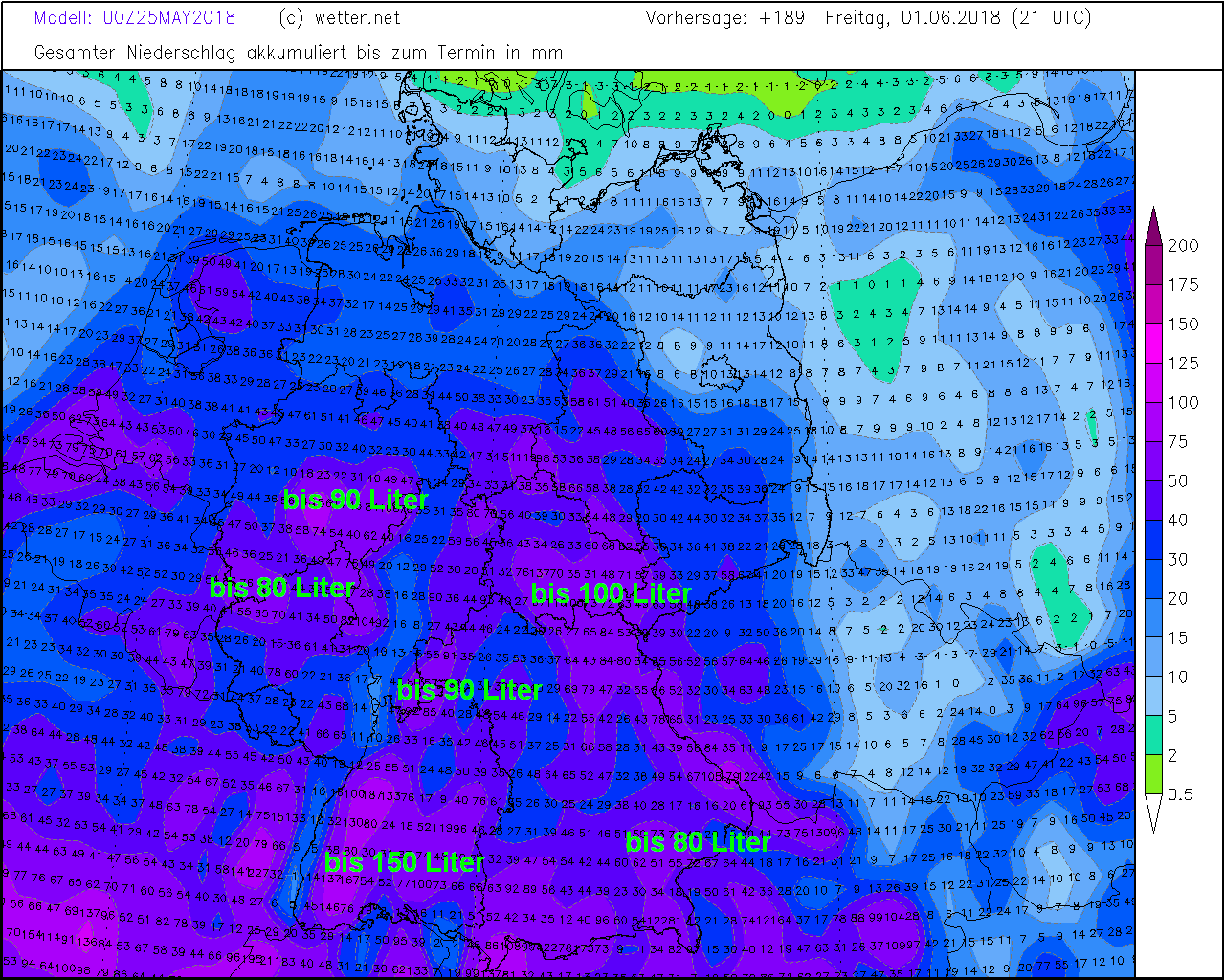Select the legend color band between 100 and 125
The image size is (1225, 980).
tap(1153, 383)
